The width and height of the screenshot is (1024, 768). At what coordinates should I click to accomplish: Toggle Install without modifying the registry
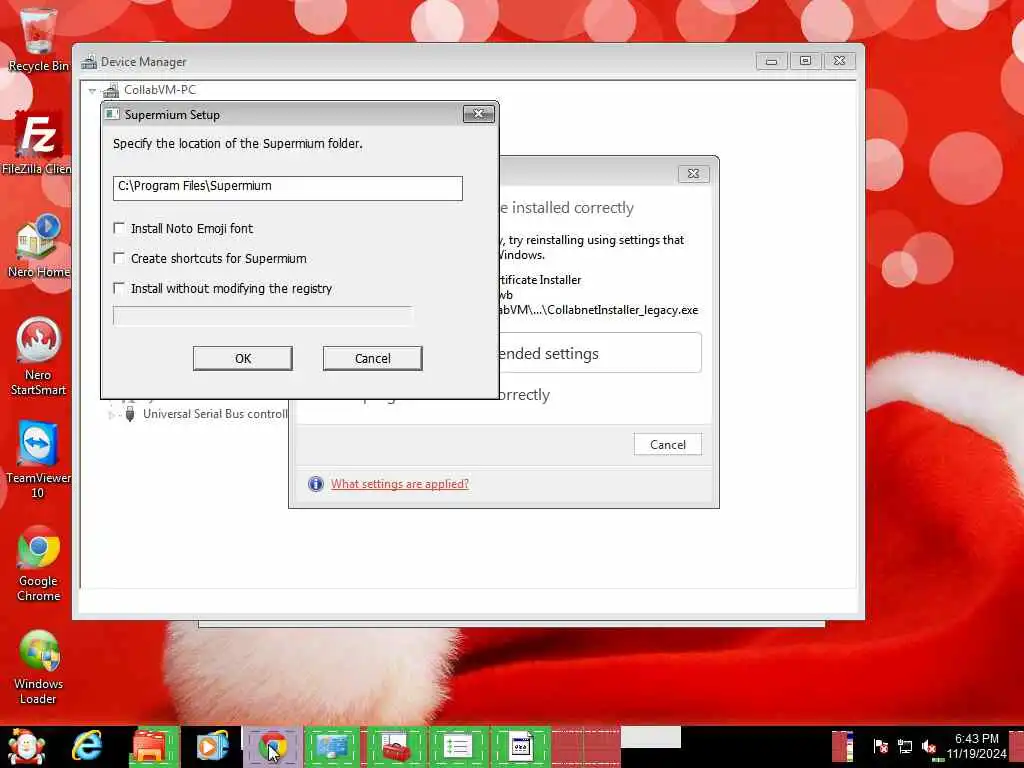point(119,288)
